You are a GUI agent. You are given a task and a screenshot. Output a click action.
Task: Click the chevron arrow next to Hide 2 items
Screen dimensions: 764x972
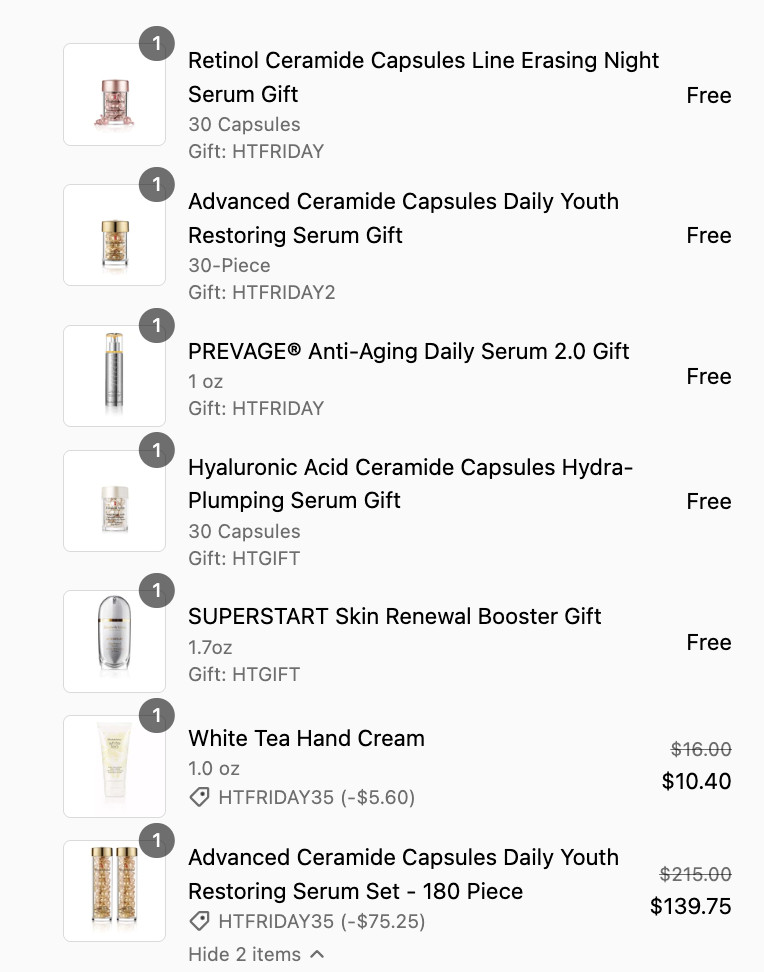click(x=317, y=954)
